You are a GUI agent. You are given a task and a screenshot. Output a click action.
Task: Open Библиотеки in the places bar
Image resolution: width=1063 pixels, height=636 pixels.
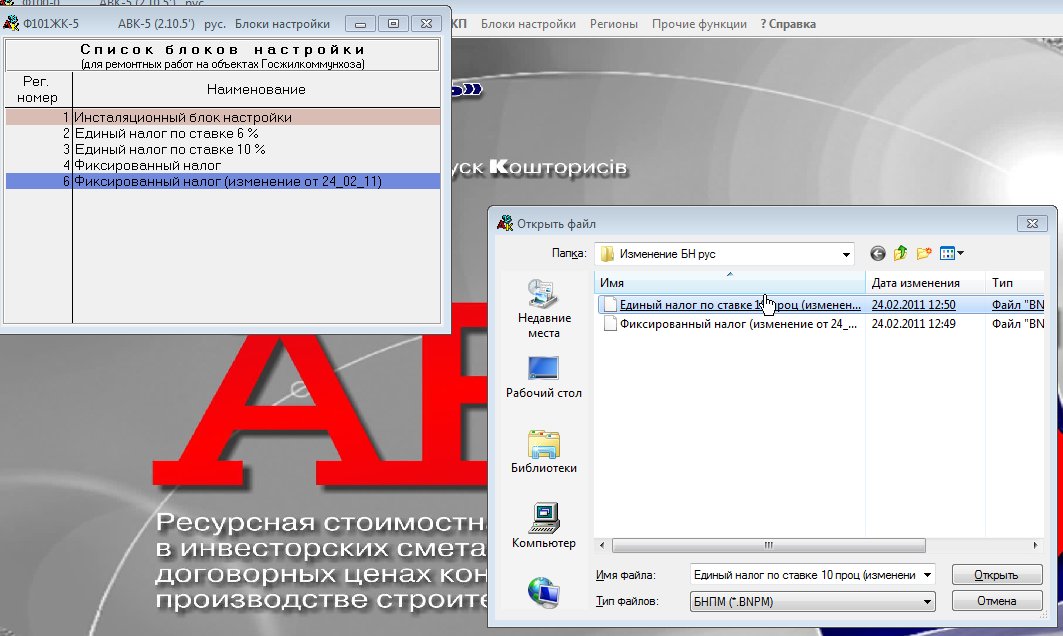544,452
